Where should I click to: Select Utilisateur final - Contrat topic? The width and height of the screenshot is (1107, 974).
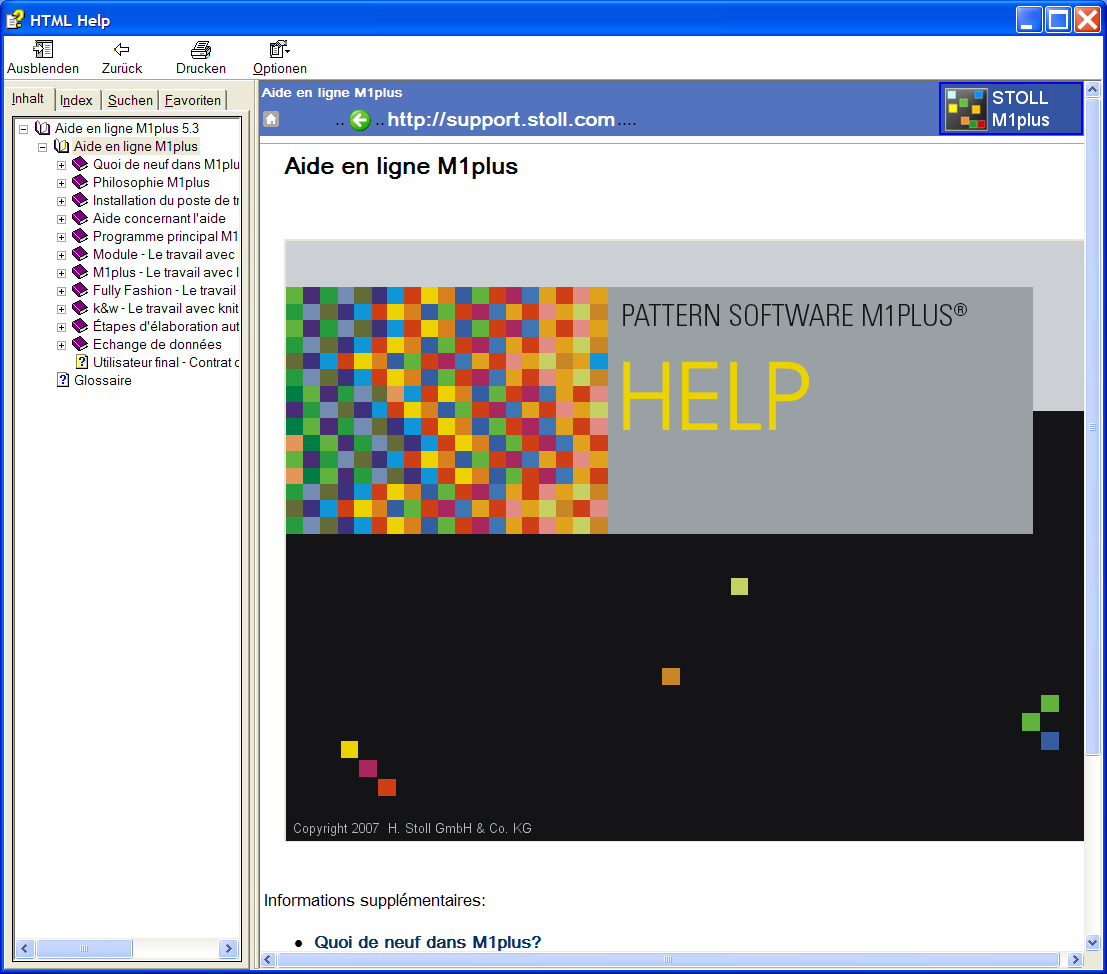pyautogui.click(x=166, y=363)
